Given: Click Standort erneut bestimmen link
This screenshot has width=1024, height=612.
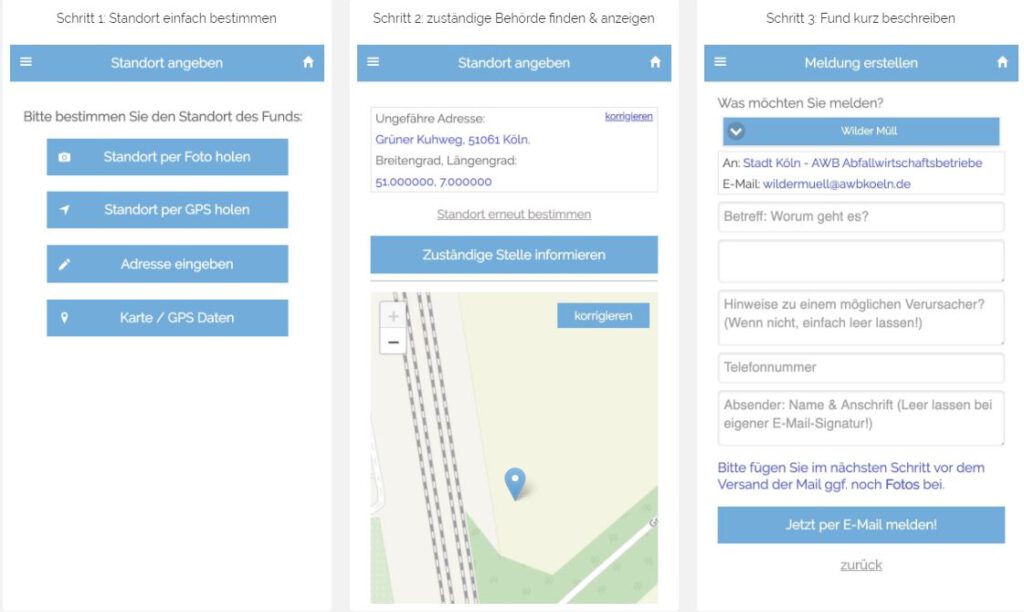Looking at the screenshot, I should (513, 214).
